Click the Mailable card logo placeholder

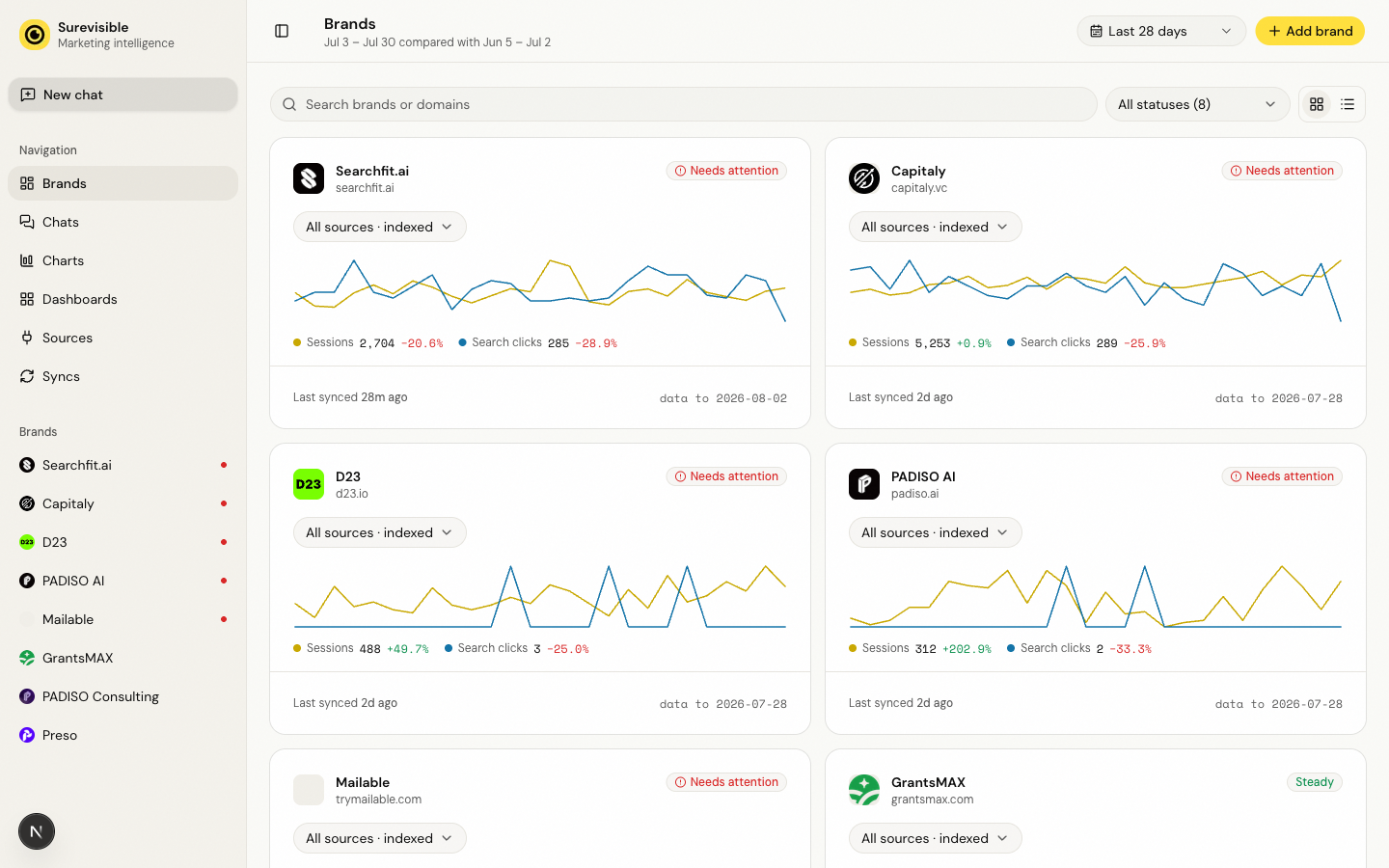[309, 790]
